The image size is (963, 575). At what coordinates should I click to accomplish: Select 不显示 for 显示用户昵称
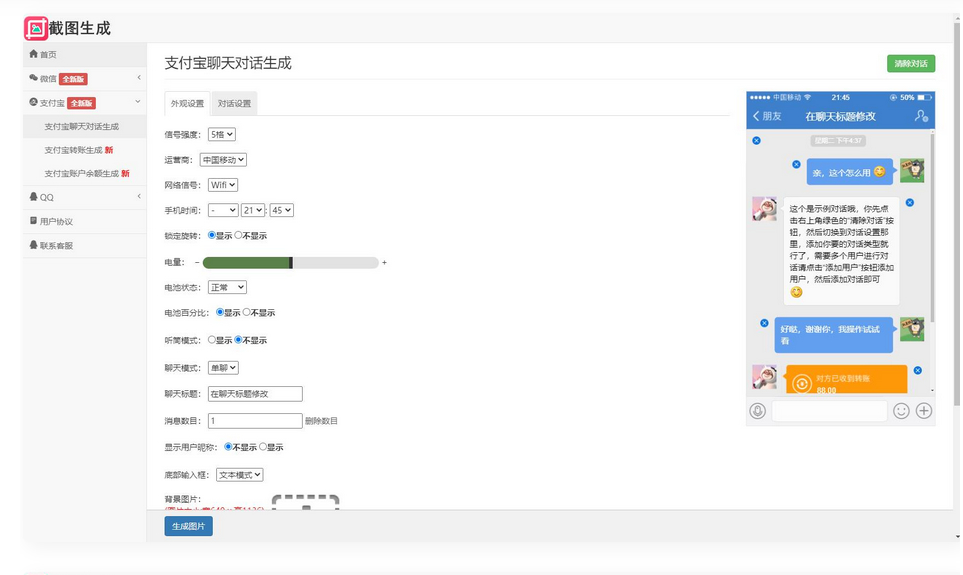pyautogui.click(x=228, y=447)
